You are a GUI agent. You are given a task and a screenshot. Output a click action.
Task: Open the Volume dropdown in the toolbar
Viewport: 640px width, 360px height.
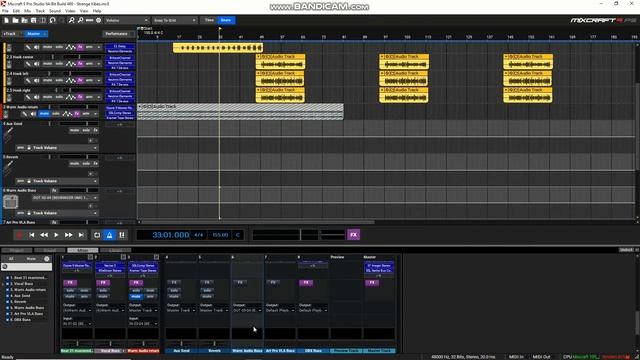[127, 20]
